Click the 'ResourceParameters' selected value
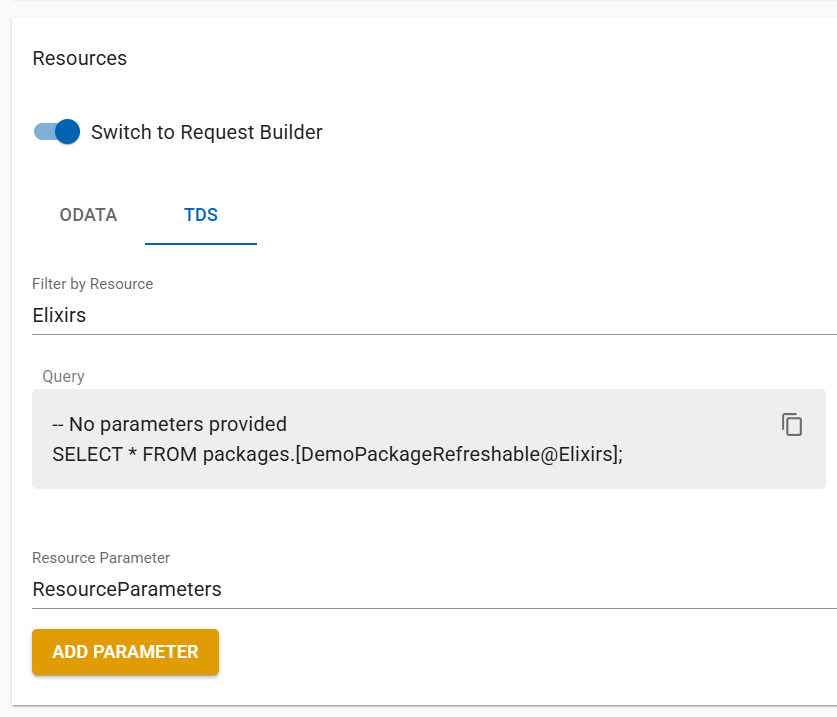This screenshot has height=717, width=837. pos(127,589)
